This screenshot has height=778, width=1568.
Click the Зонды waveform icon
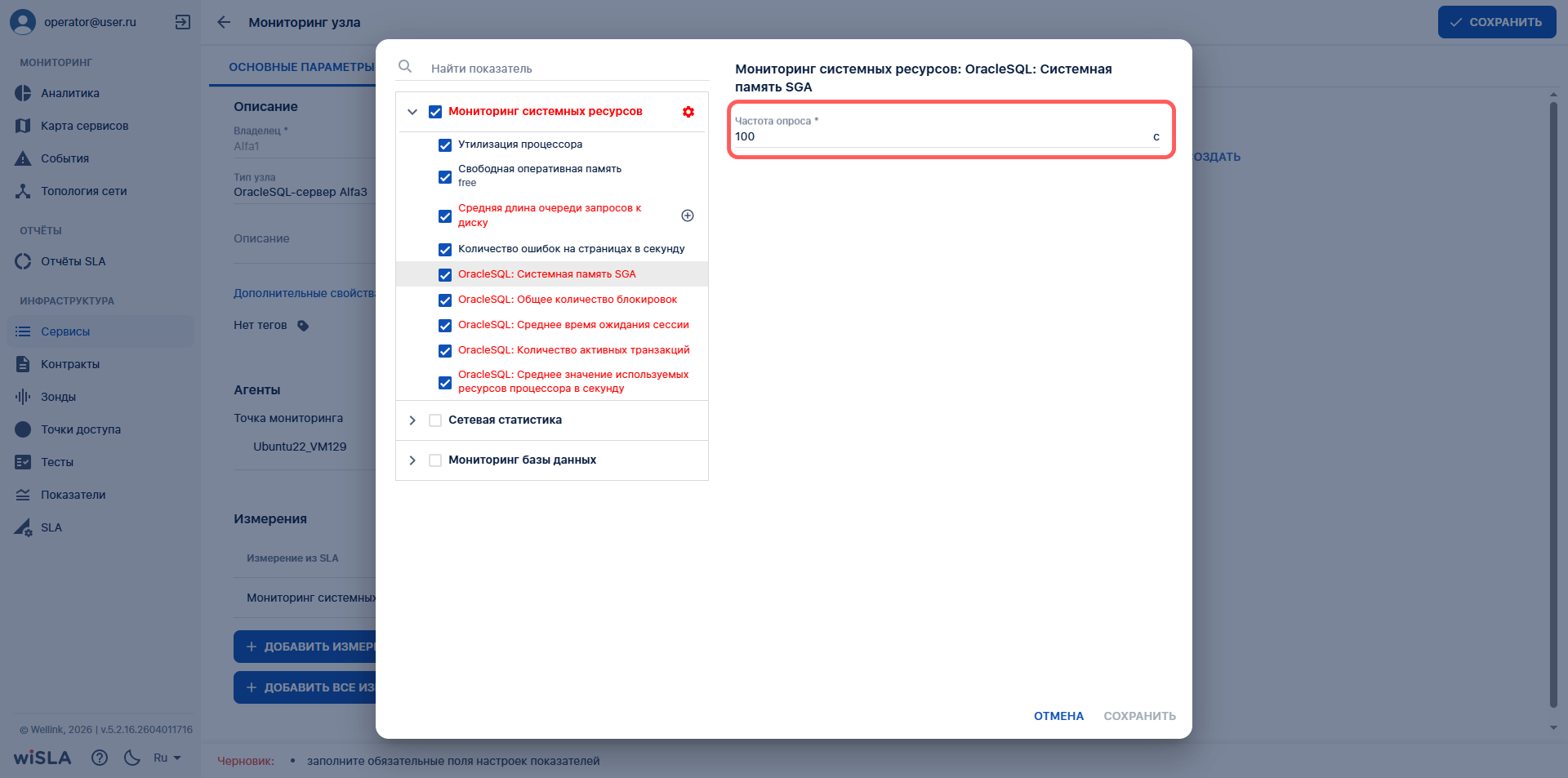(23, 397)
